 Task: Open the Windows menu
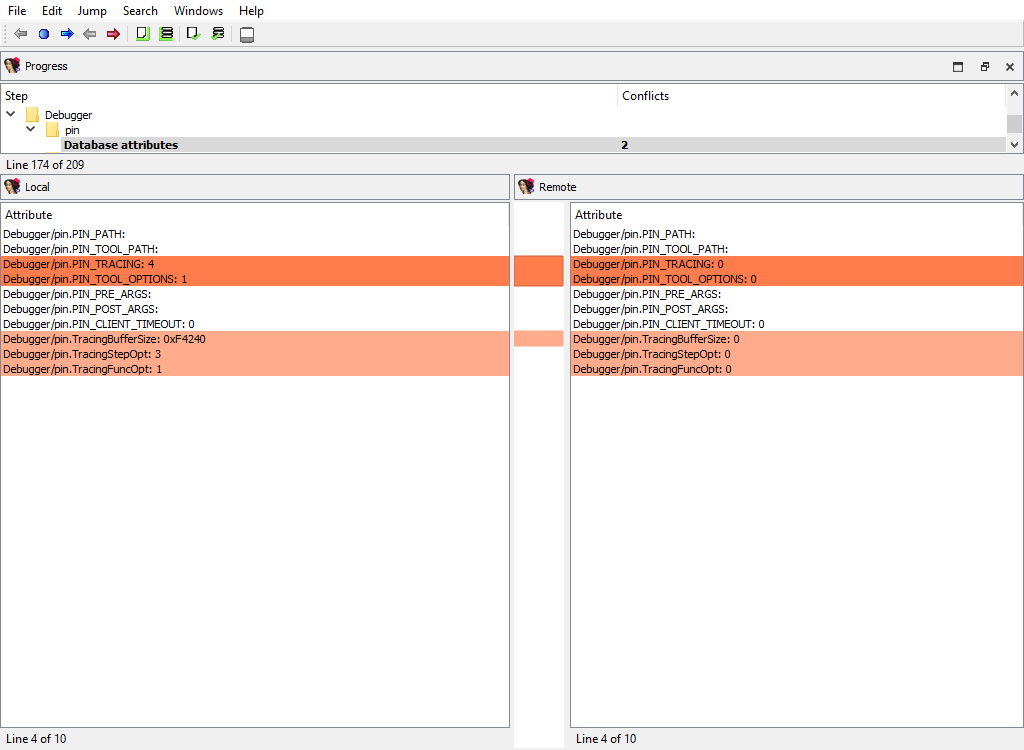[x=198, y=11]
